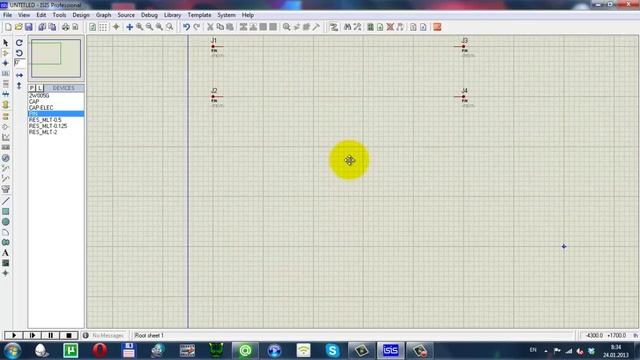Screen dimensions: 640x360
Task: Open the Windows Start menu
Action: point(13,351)
